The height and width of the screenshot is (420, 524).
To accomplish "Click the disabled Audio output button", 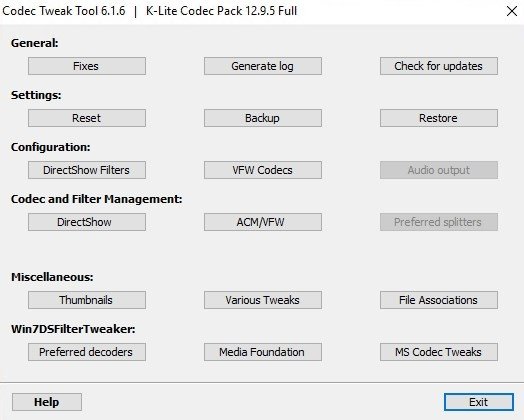I will [x=439, y=170].
